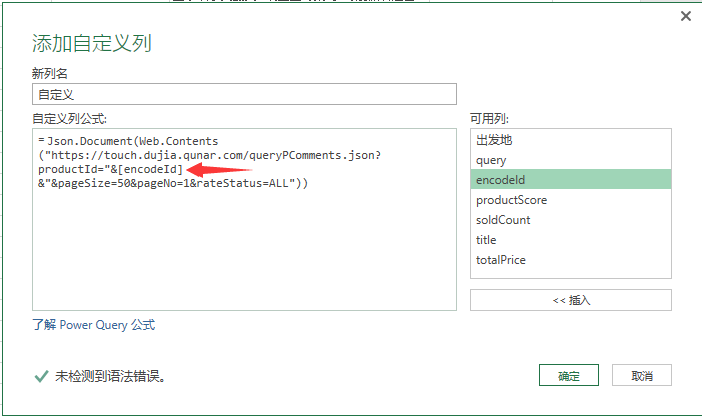The height and width of the screenshot is (416, 702).
Task: Click the new column name field
Action: click(x=244, y=96)
